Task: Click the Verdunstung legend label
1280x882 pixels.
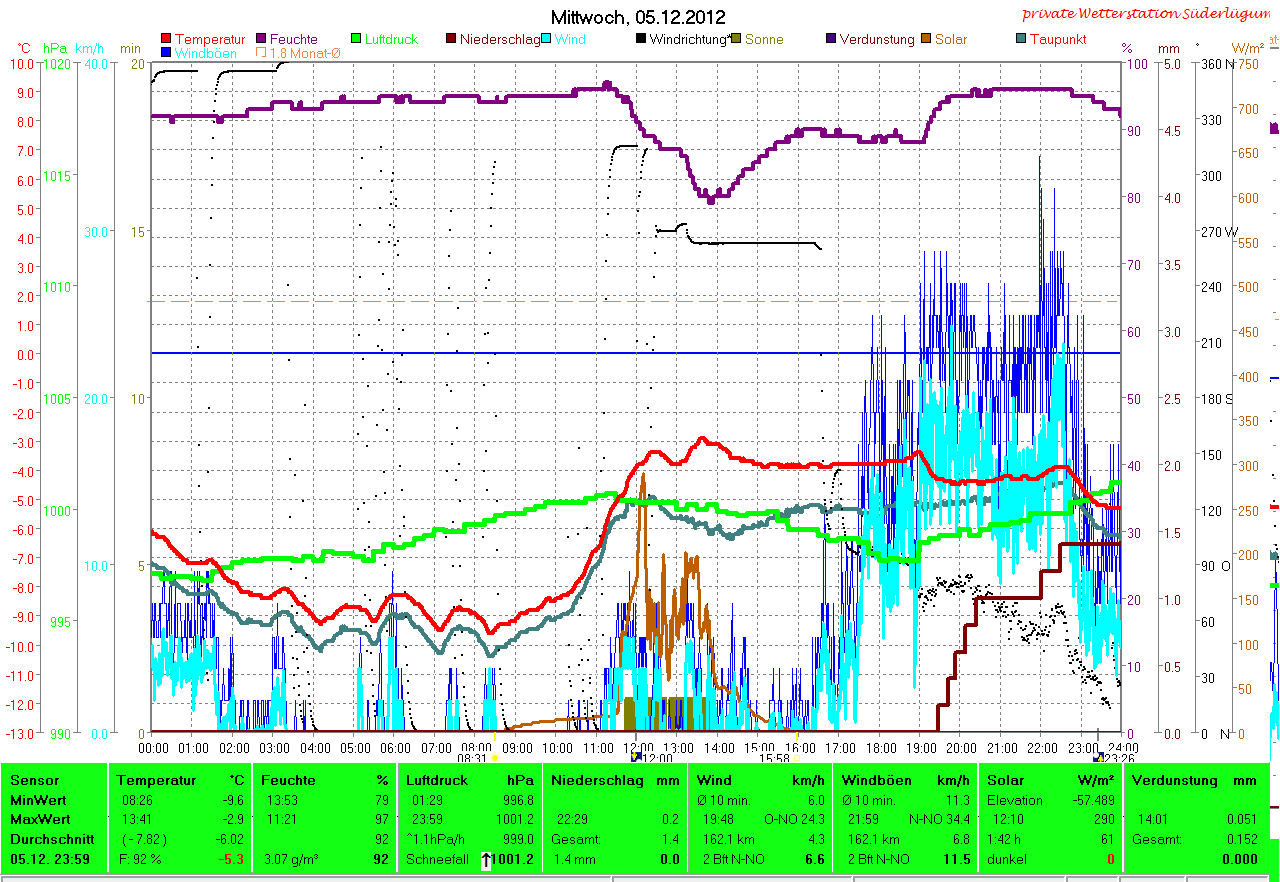Action: 876,39
